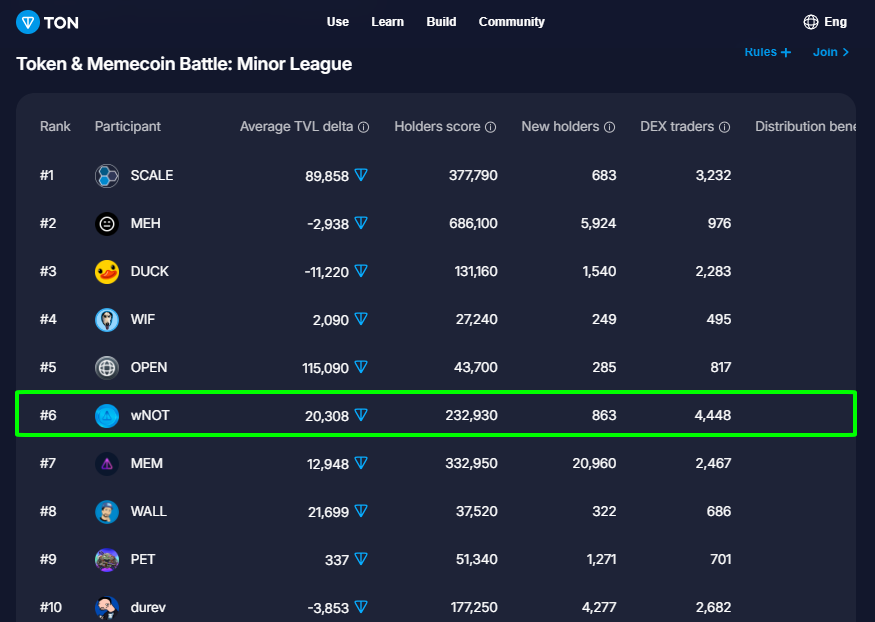Screen dimensions: 875x622
Task: Click the MEM token icon
Action: point(107,464)
